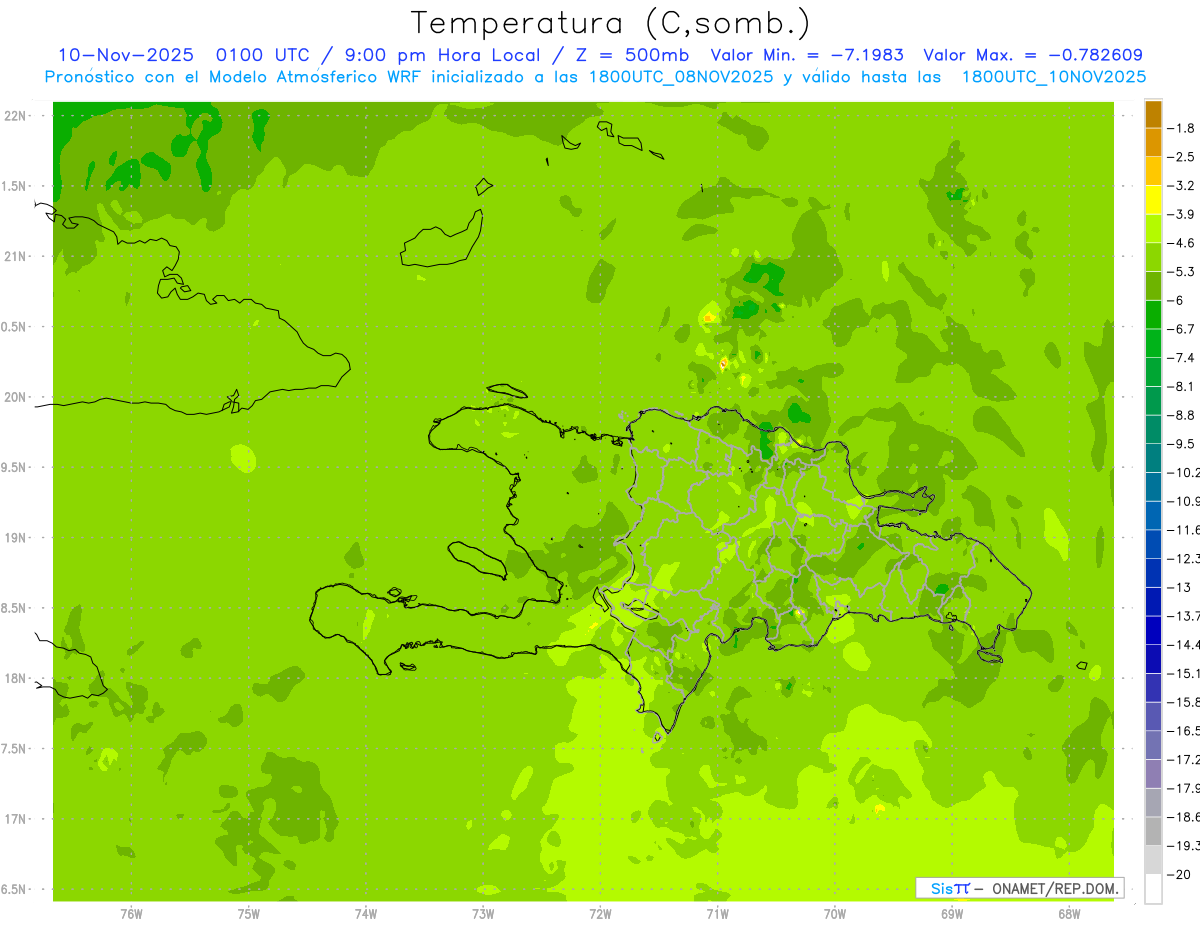Click the "22N" latitude label
This screenshot has width=1200, height=927.
[x=16, y=116]
